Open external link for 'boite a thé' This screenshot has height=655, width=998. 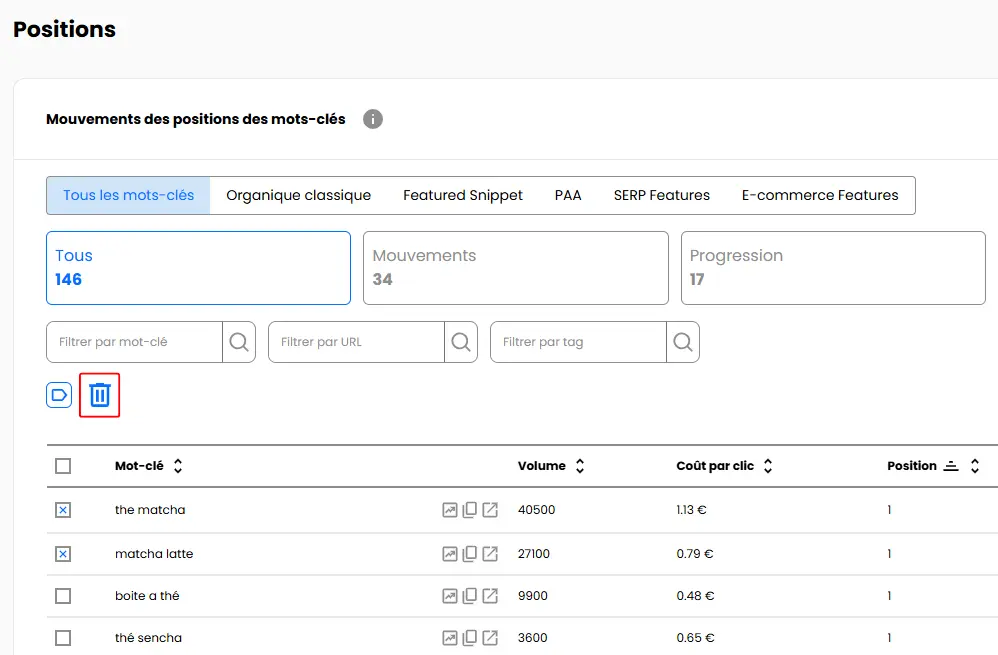coord(490,596)
